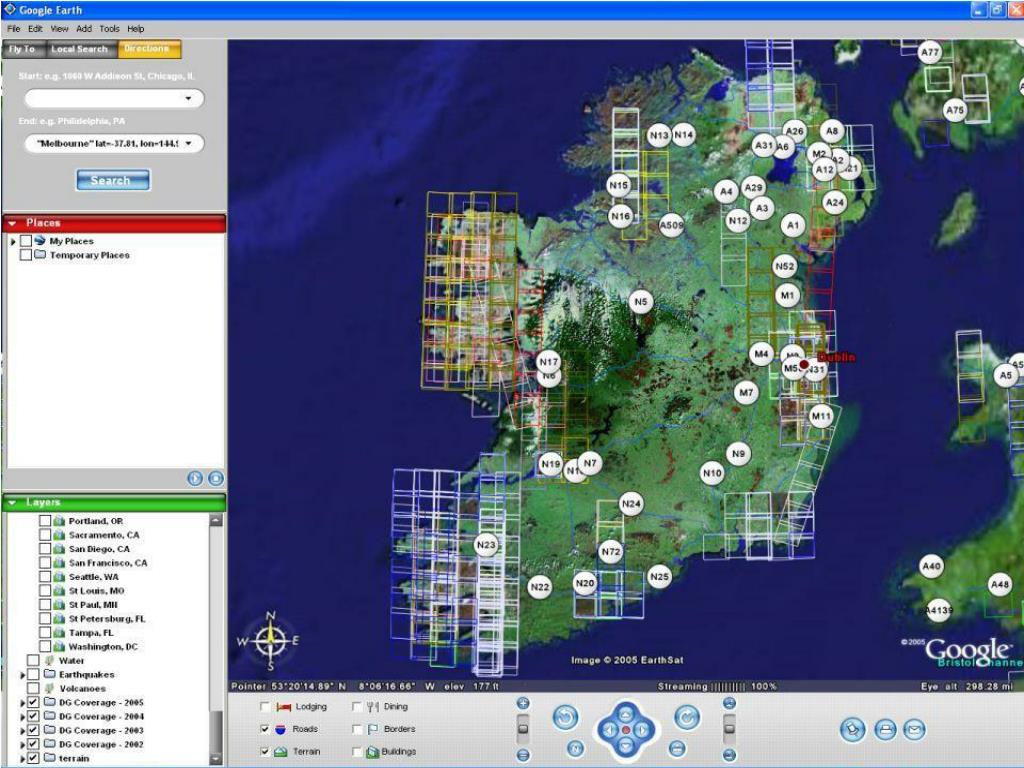1024x768 pixels.
Task: Tilt the view down with bottom button
Action: coord(729,755)
